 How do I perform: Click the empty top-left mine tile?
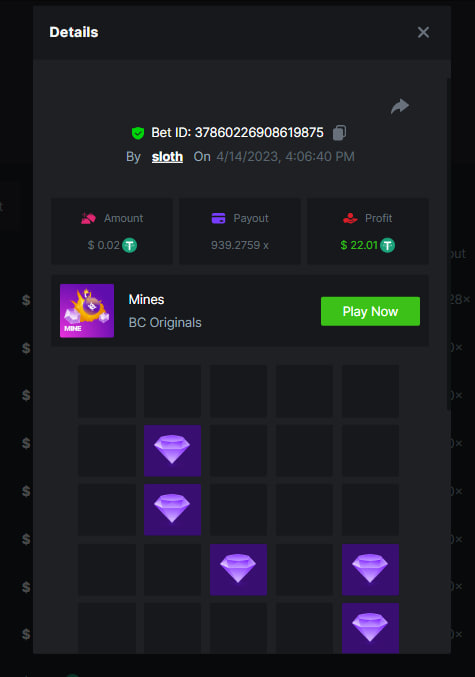tap(107, 391)
